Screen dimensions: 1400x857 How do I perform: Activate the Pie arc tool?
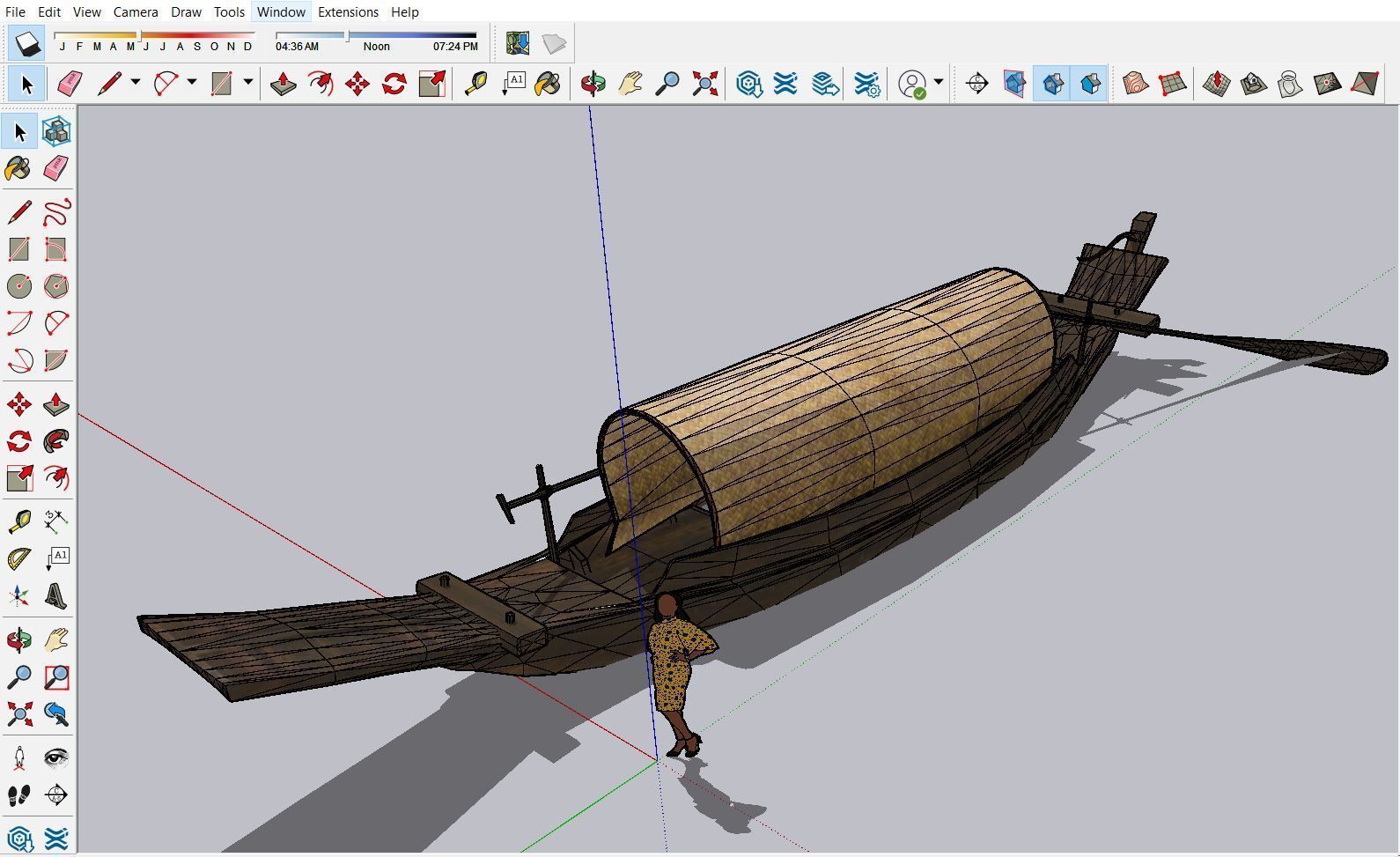click(56, 360)
